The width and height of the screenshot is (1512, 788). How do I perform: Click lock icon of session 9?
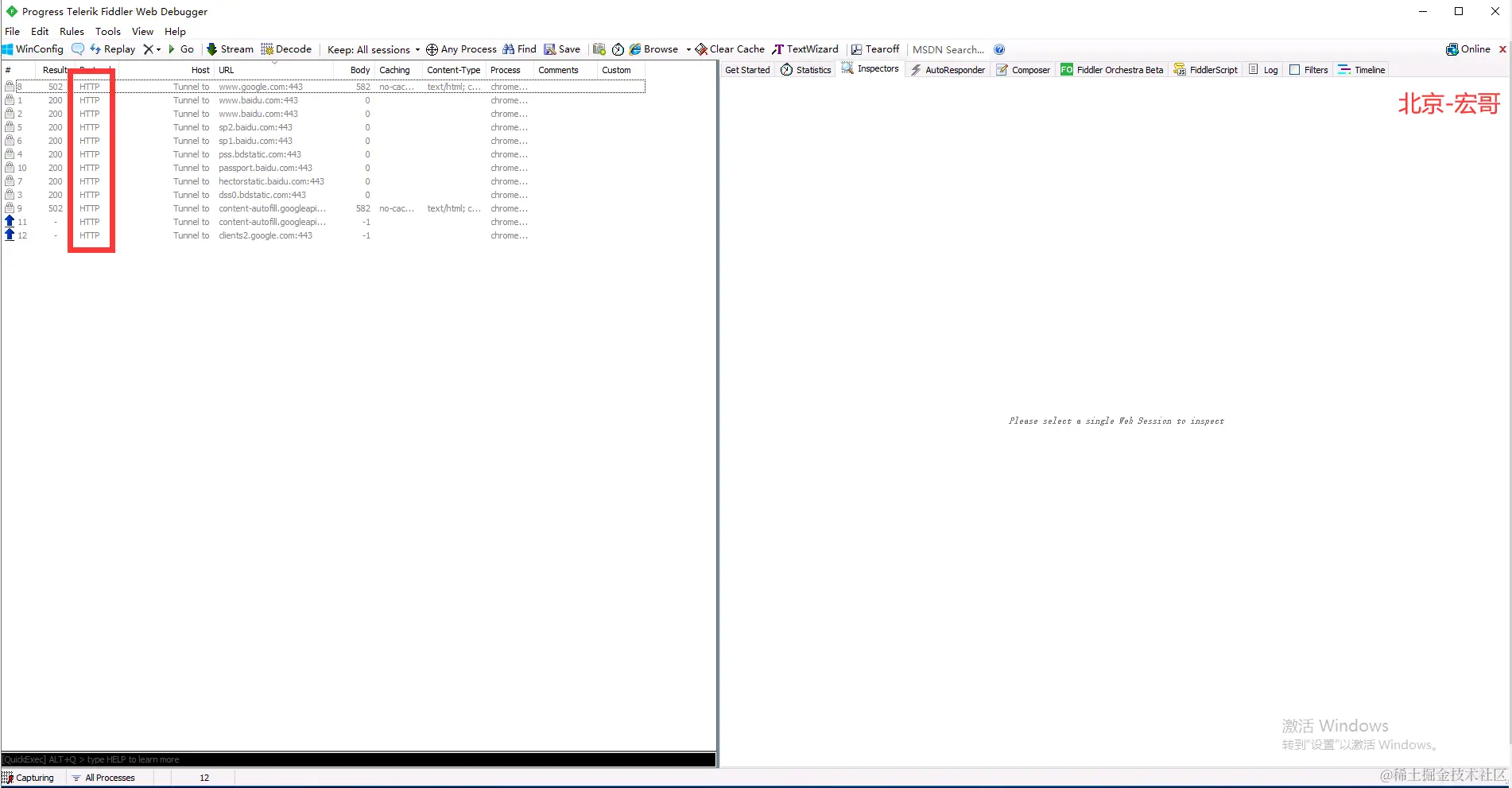tap(10, 208)
